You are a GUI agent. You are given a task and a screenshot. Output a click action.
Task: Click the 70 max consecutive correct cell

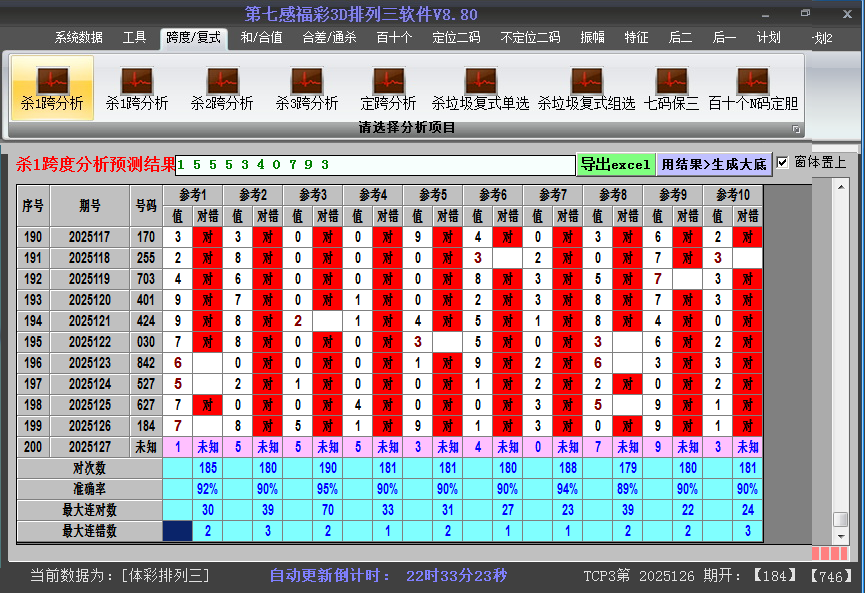(328, 510)
